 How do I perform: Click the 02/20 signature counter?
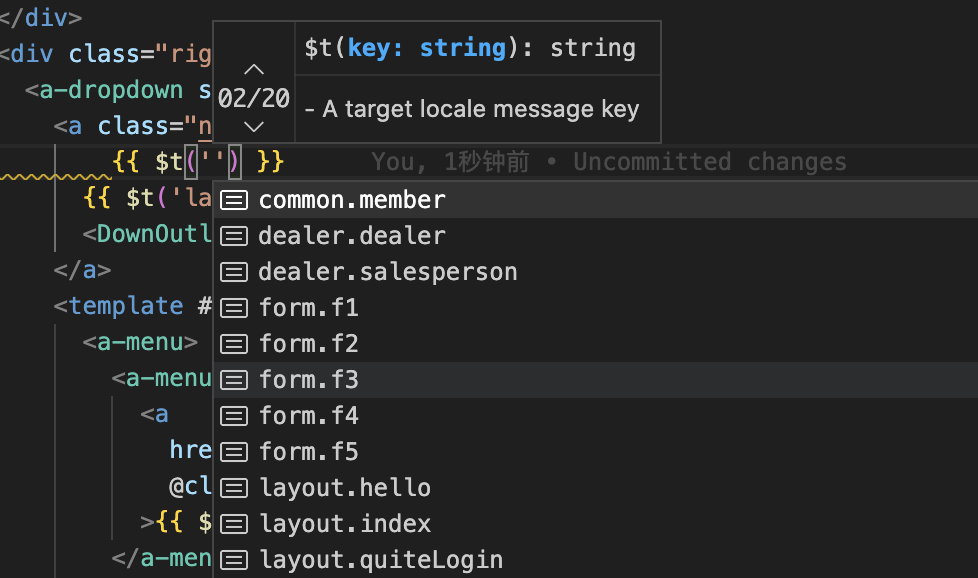click(253, 99)
